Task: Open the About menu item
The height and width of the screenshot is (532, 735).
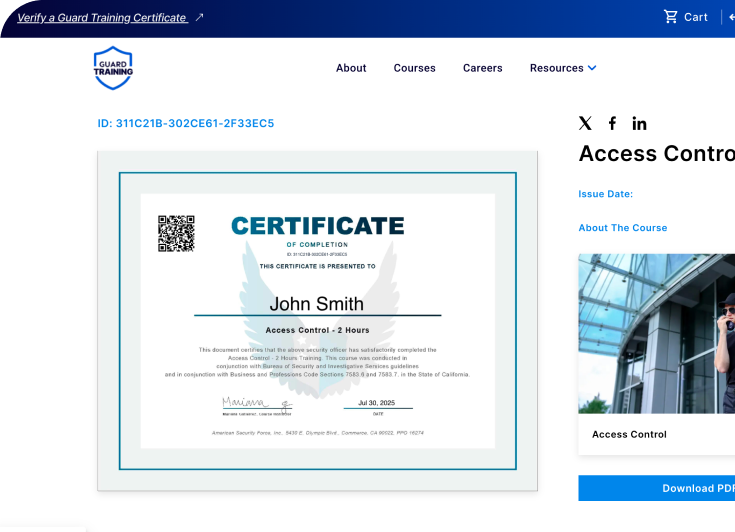Action: point(351,68)
